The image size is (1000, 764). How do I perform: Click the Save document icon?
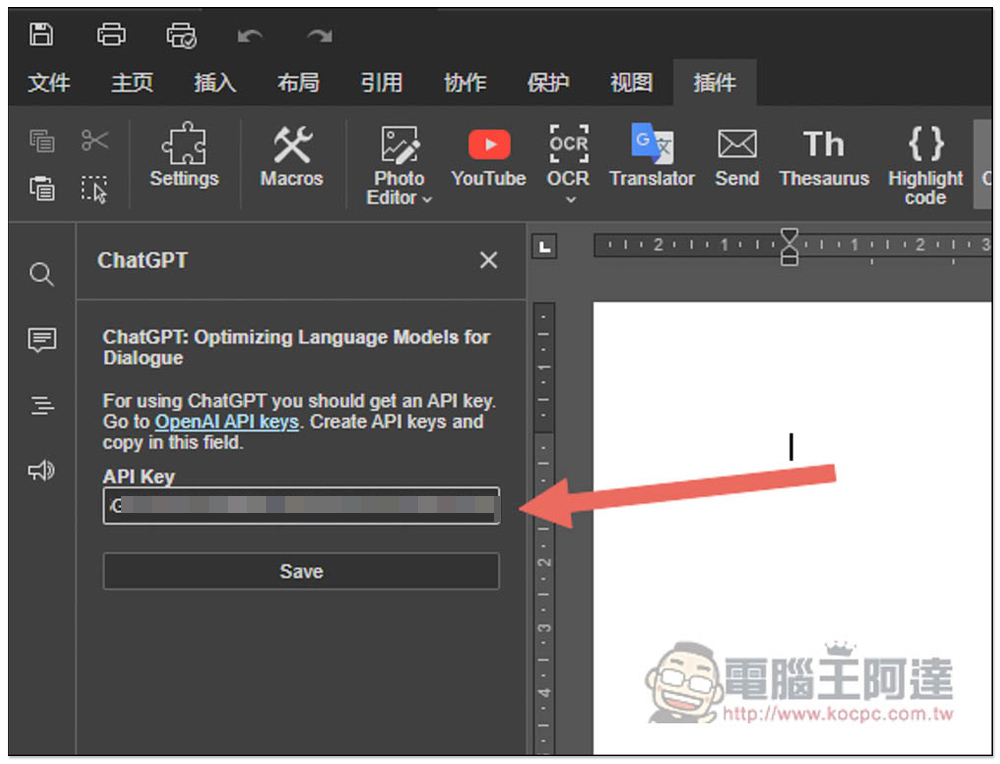click(x=41, y=34)
